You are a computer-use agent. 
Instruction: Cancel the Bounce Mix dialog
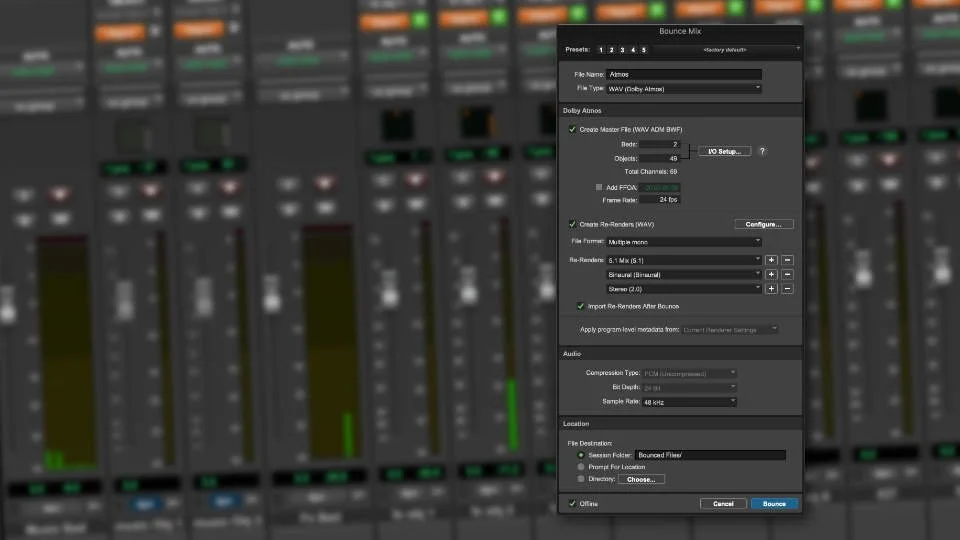click(x=723, y=504)
